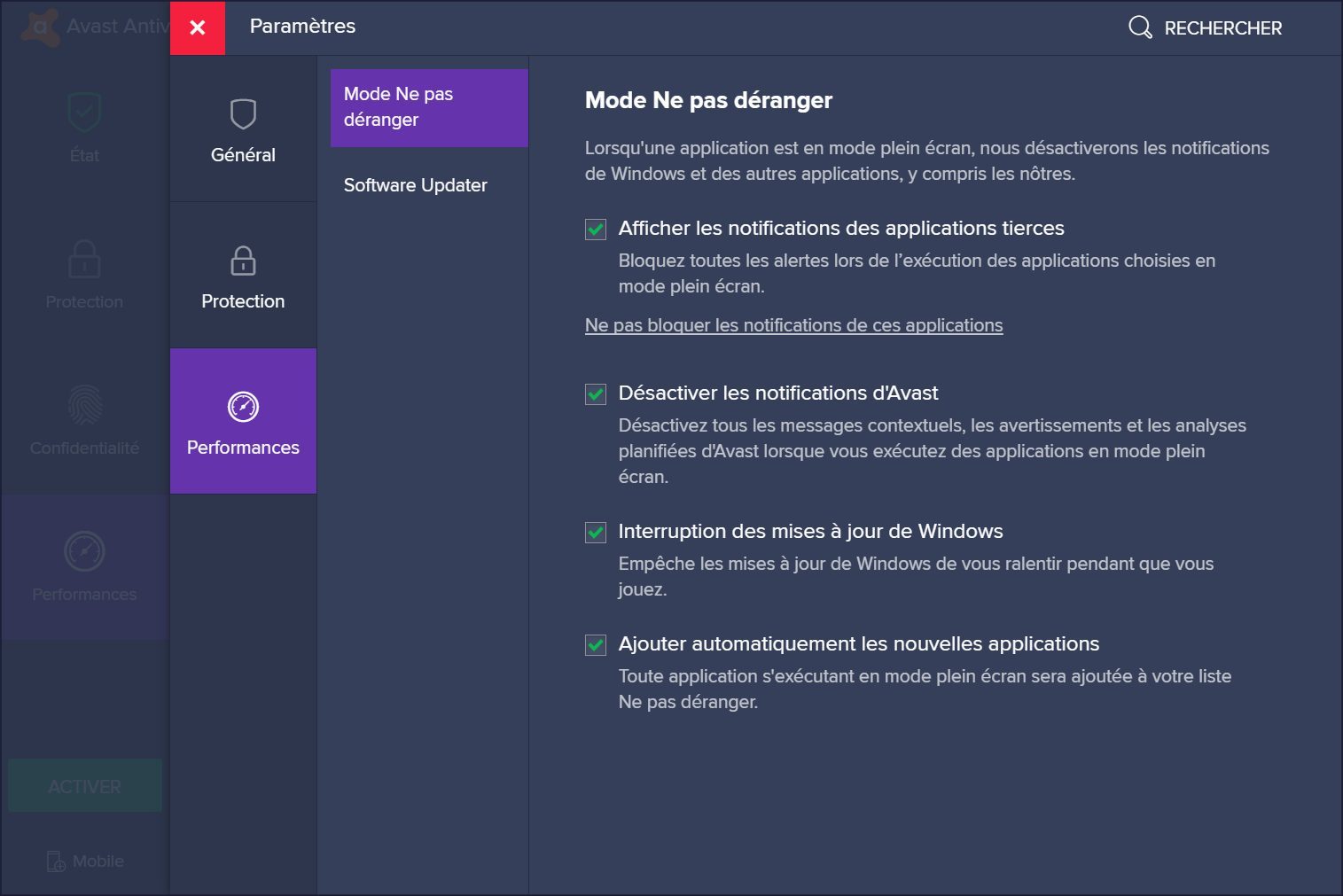Viewport: 1343px width, 896px height.
Task: Click Confidentialité fingerprint icon in sidebar
Action: click(x=84, y=406)
